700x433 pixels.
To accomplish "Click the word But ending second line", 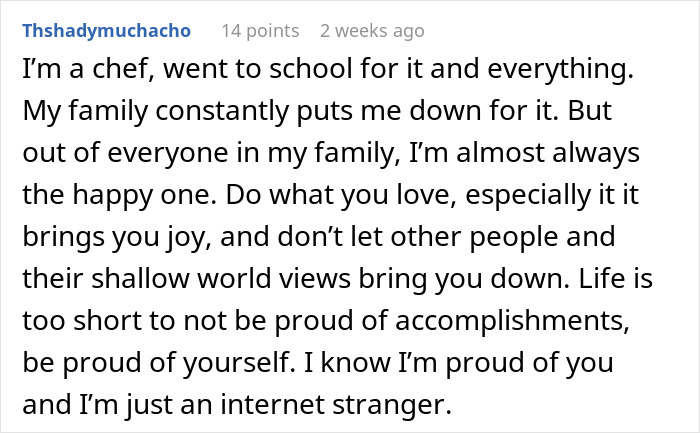I will pos(589,110).
